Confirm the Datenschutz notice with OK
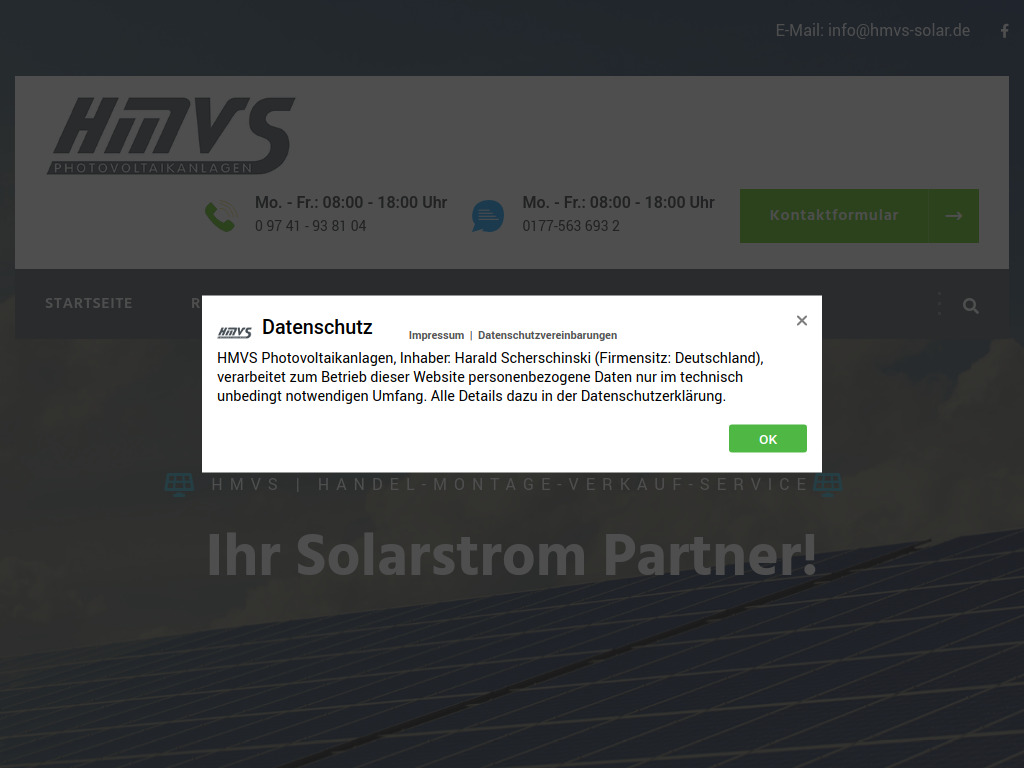The width and height of the screenshot is (1024, 768). 767,438
